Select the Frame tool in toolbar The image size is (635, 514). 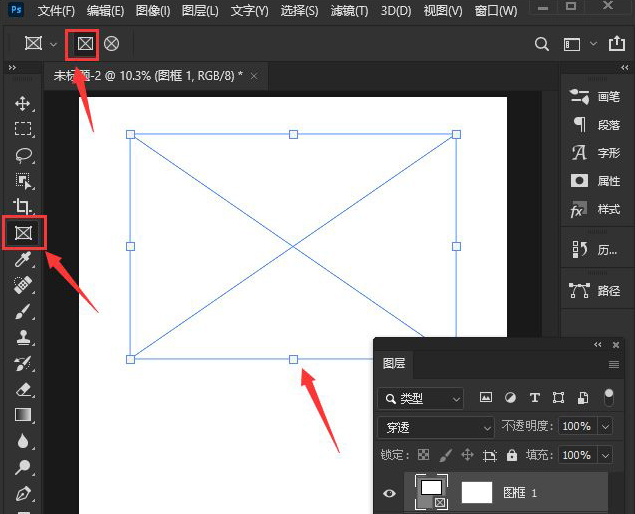(23, 233)
